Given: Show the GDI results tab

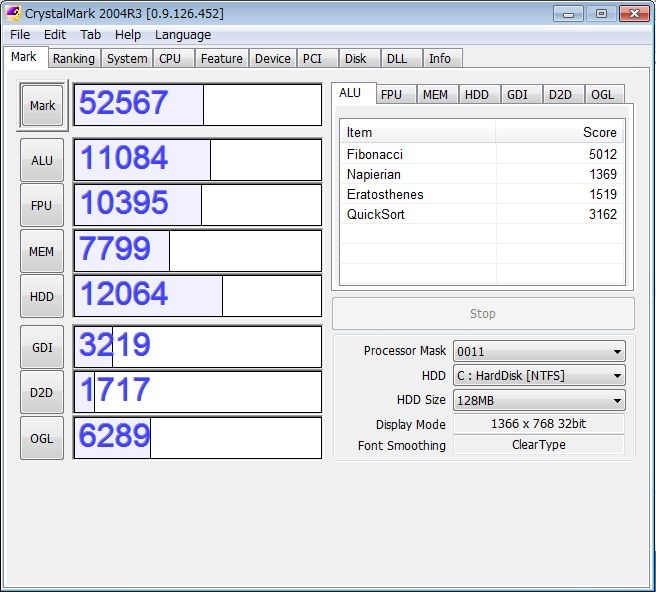Looking at the screenshot, I should 521,95.
